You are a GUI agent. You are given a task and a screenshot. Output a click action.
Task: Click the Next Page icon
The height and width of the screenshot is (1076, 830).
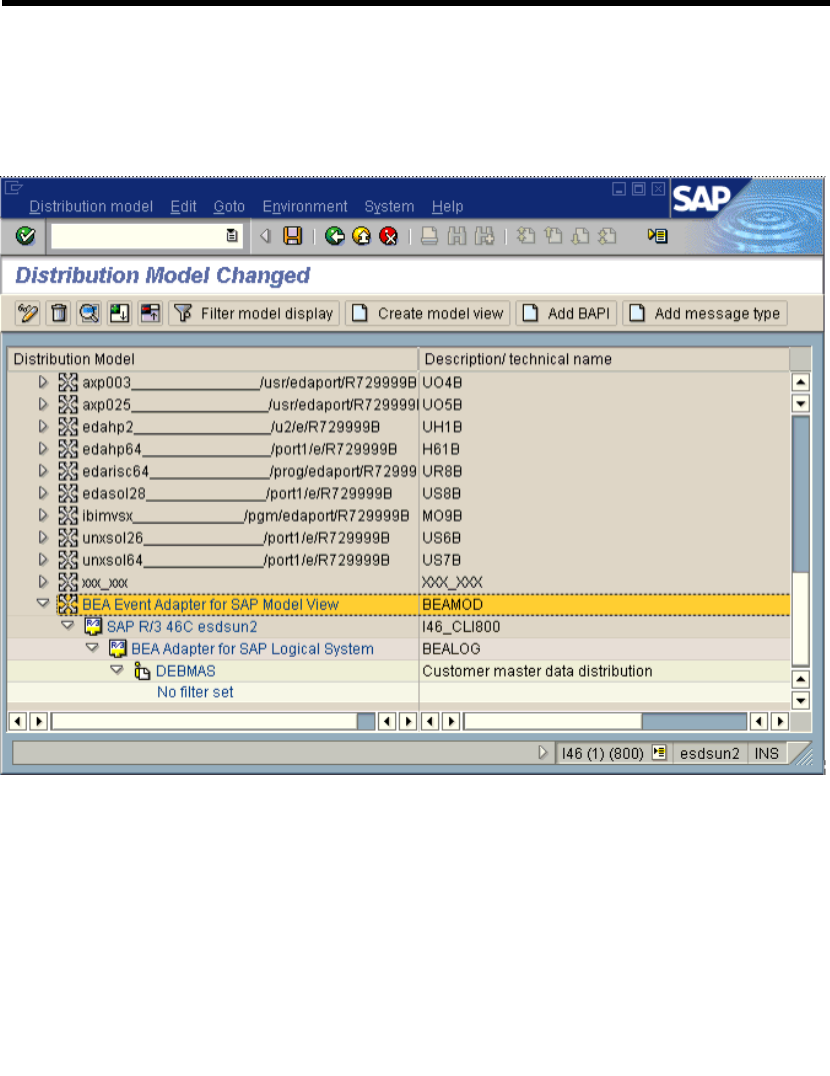[x=580, y=236]
